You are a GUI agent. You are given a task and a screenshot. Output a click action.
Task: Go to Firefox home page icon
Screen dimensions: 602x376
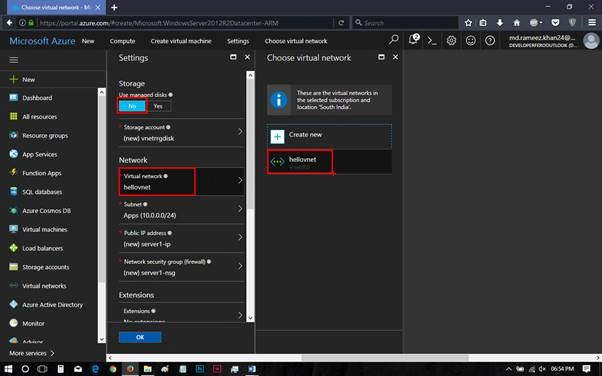pyautogui.click(x=517, y=23)
